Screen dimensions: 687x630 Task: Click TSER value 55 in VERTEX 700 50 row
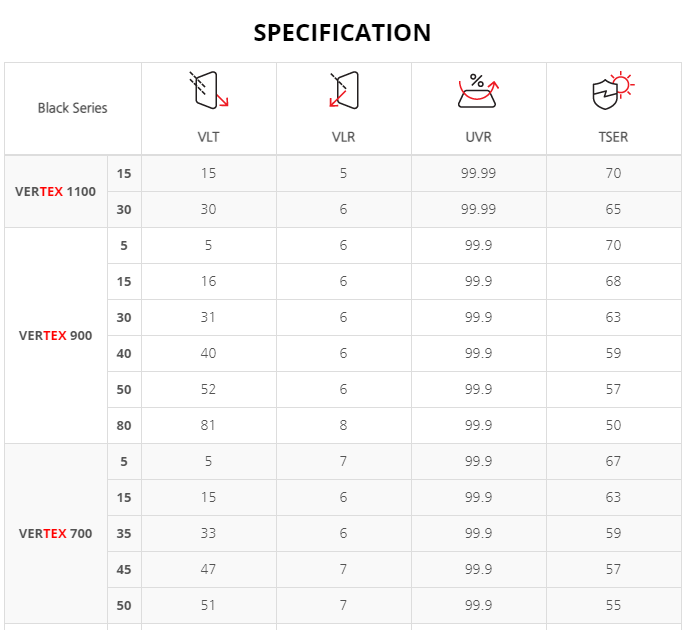click(613, 605)
